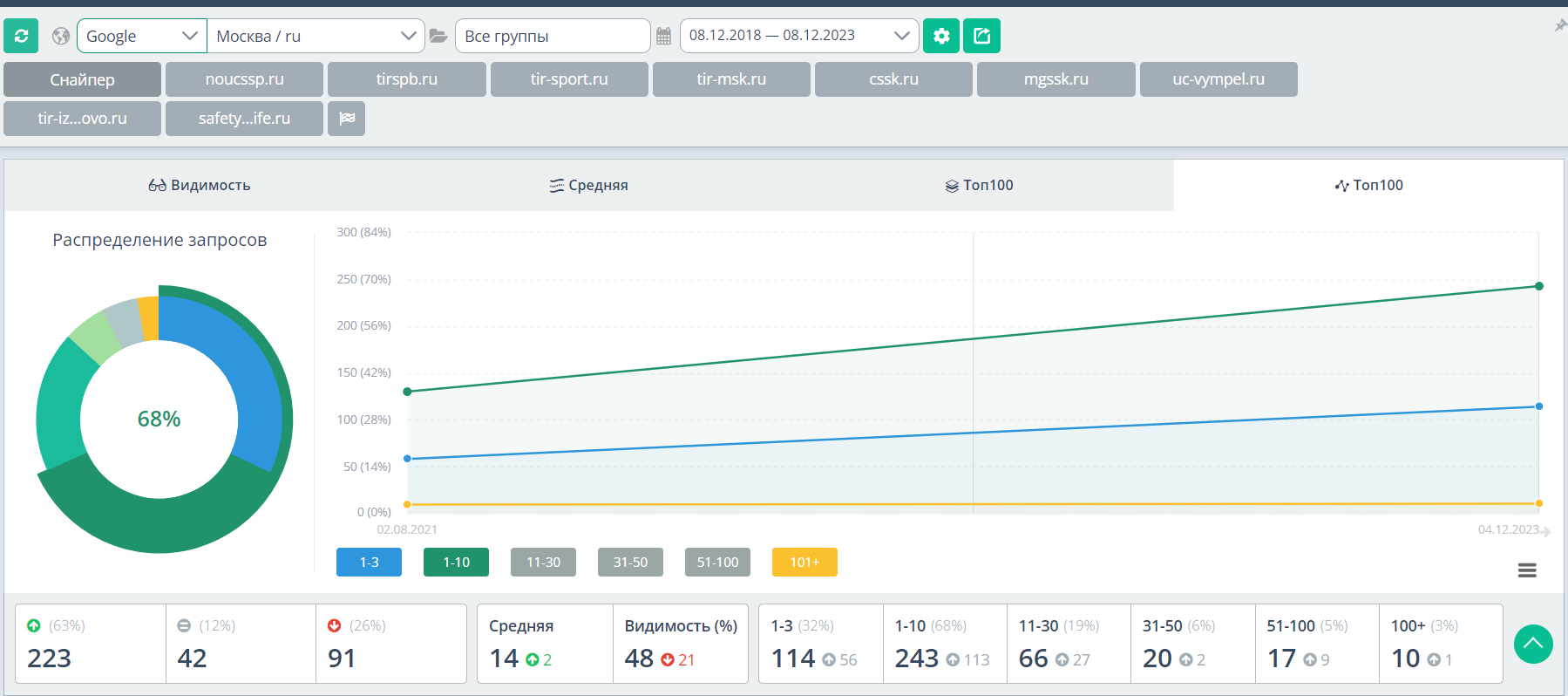
Task: Toggle the 1-3 series in chart legend
Action: click(369, 563)
